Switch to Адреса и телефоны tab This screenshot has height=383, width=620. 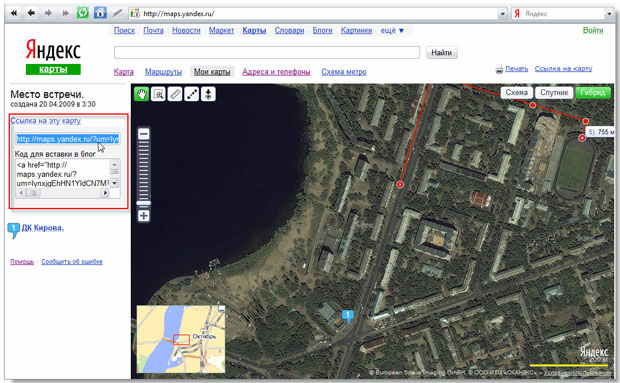[x=276, y=72]
